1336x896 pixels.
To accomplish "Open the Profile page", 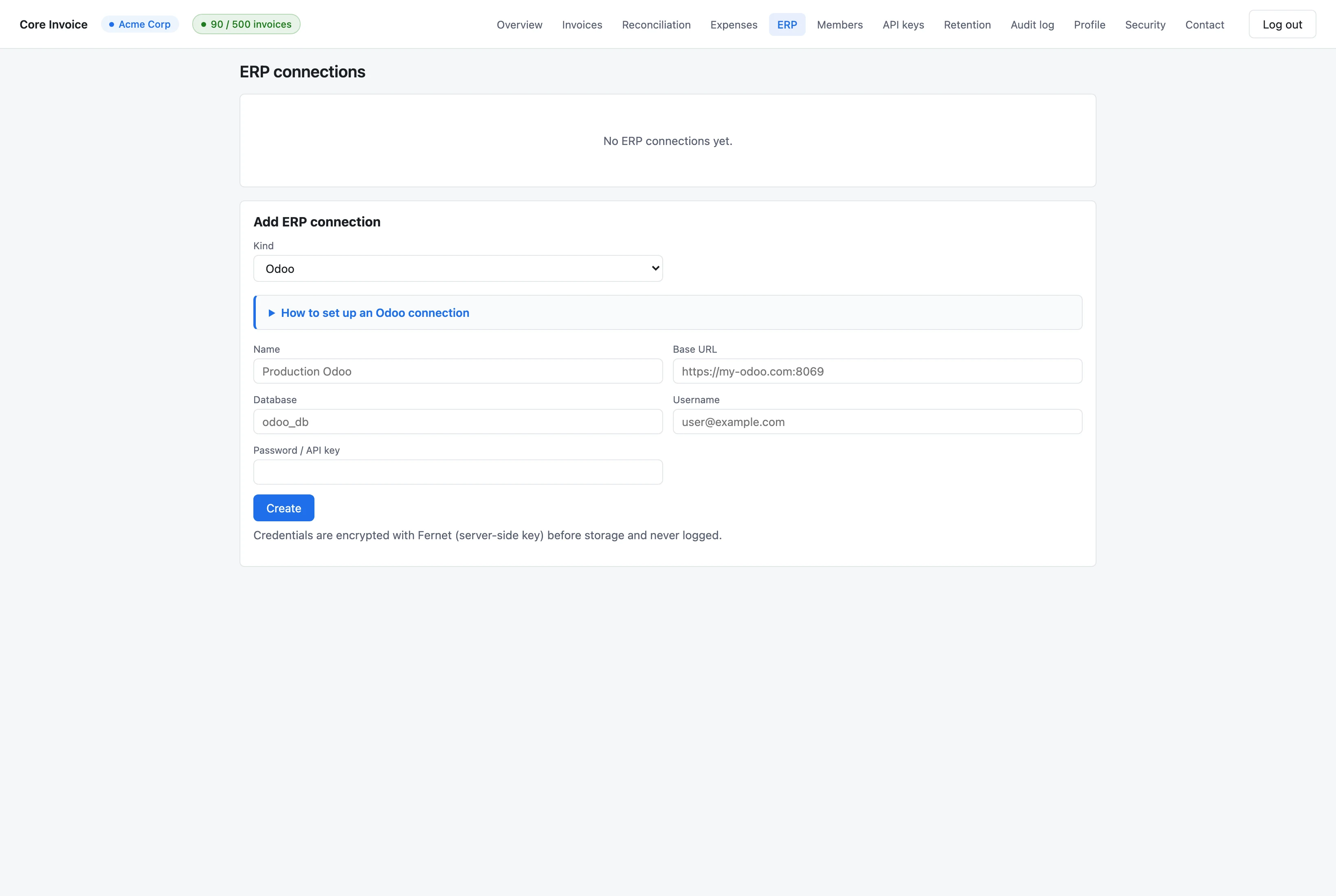I will click(1089, 24).
